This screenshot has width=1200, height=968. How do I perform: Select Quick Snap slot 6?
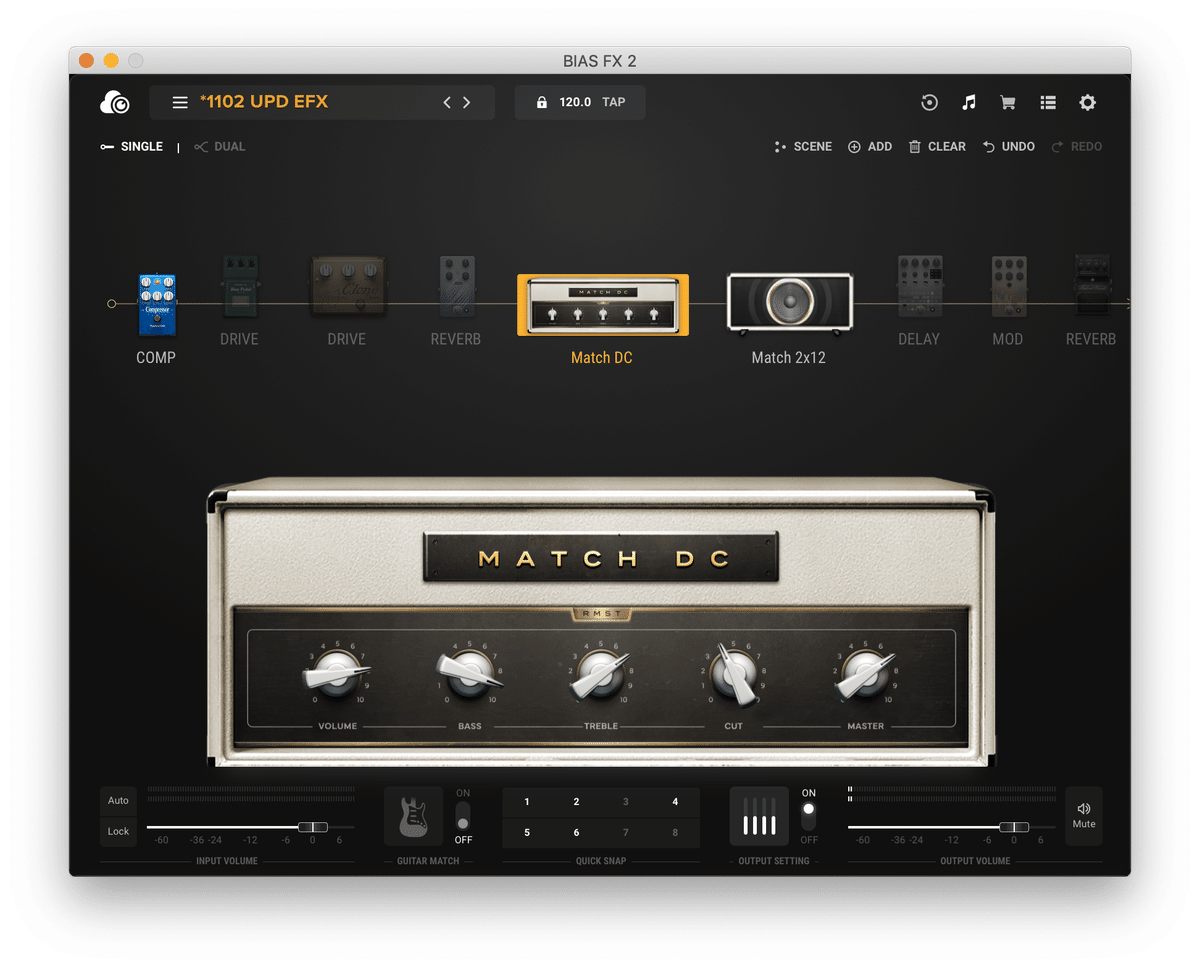pos(576,833)
